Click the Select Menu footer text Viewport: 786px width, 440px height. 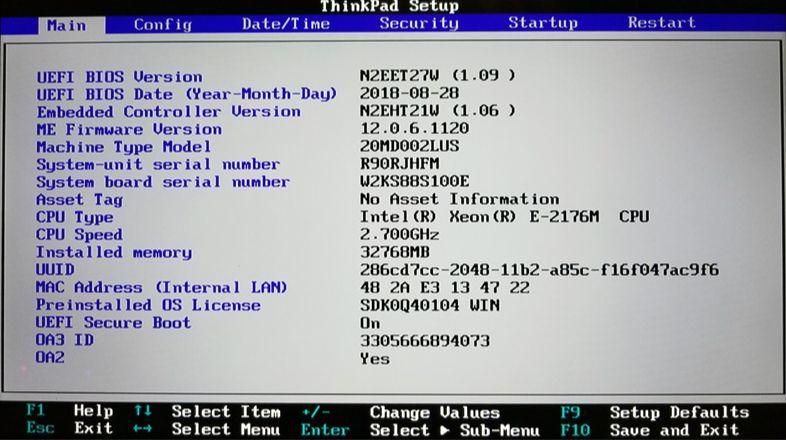[226, 429]
